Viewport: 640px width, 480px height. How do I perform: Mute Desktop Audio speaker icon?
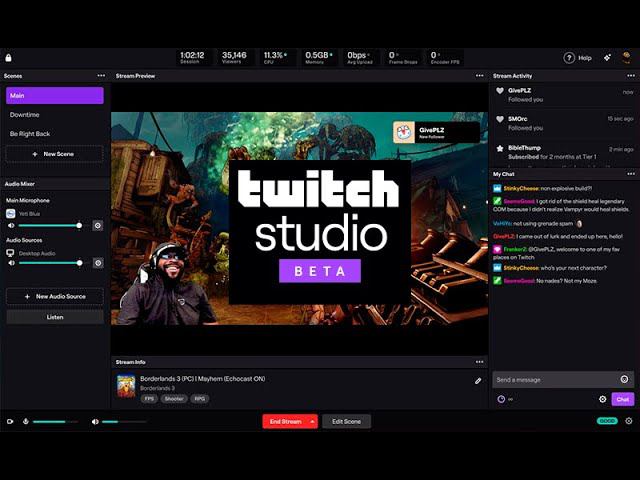coord(11,263)
